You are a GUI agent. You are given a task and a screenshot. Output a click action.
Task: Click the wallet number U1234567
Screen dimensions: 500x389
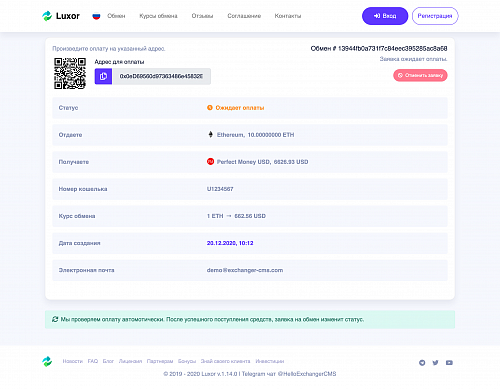(x=220, y=189)
